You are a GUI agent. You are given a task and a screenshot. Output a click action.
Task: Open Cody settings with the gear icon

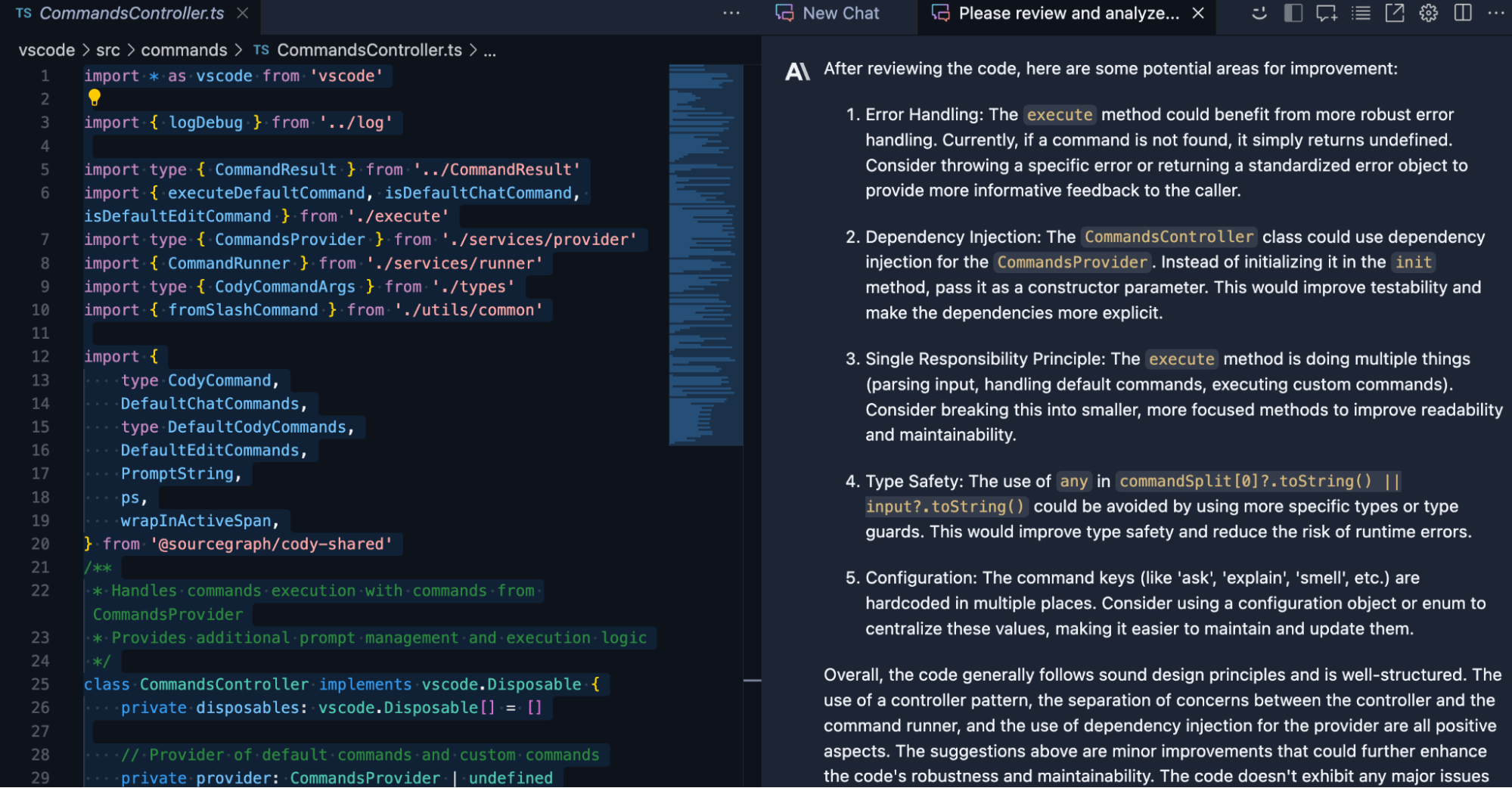pyautogui.click(x=1429, y=14)
